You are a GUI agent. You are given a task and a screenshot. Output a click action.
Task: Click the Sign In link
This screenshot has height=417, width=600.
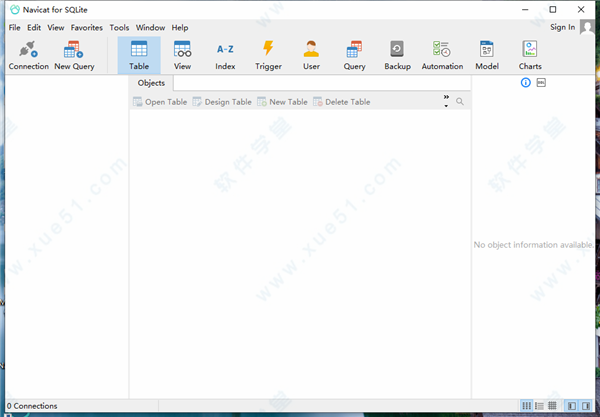tap(562, 28)
